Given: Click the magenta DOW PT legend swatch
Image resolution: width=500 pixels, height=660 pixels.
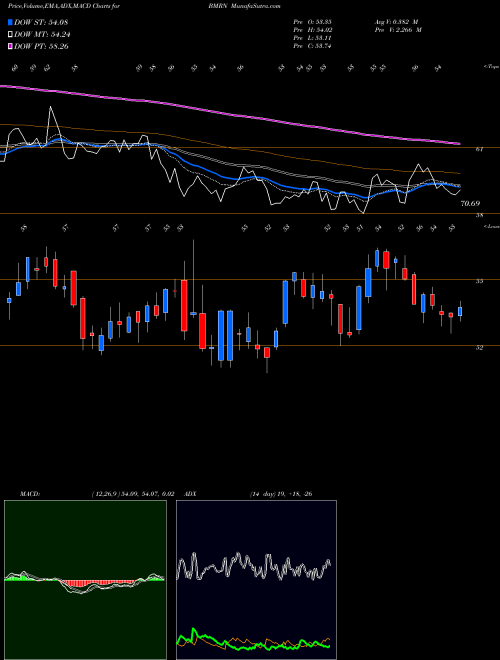Looking at the screenshot, I should [11, 46].
